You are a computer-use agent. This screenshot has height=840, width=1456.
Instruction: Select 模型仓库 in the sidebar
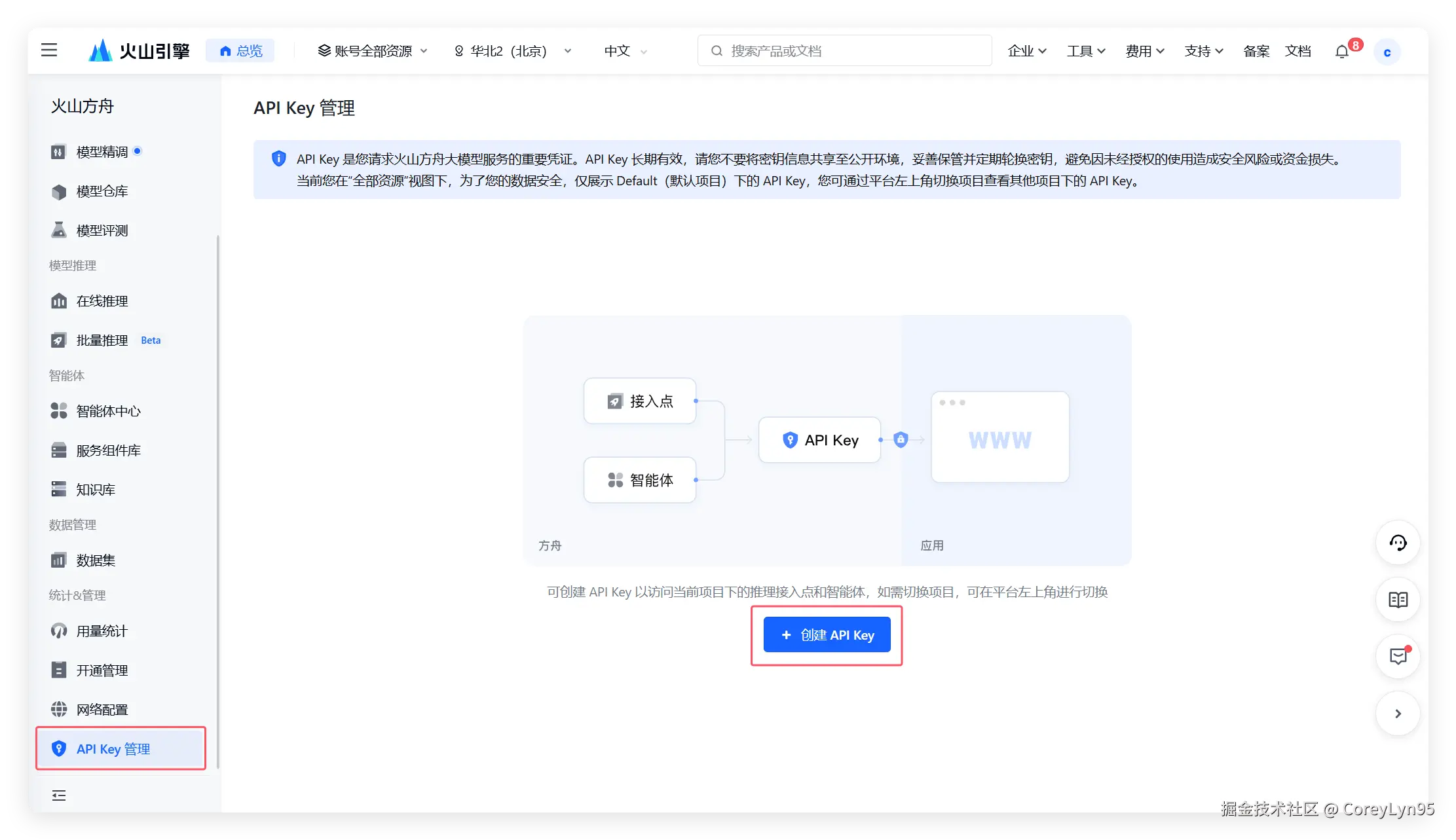tap(101, 191)
